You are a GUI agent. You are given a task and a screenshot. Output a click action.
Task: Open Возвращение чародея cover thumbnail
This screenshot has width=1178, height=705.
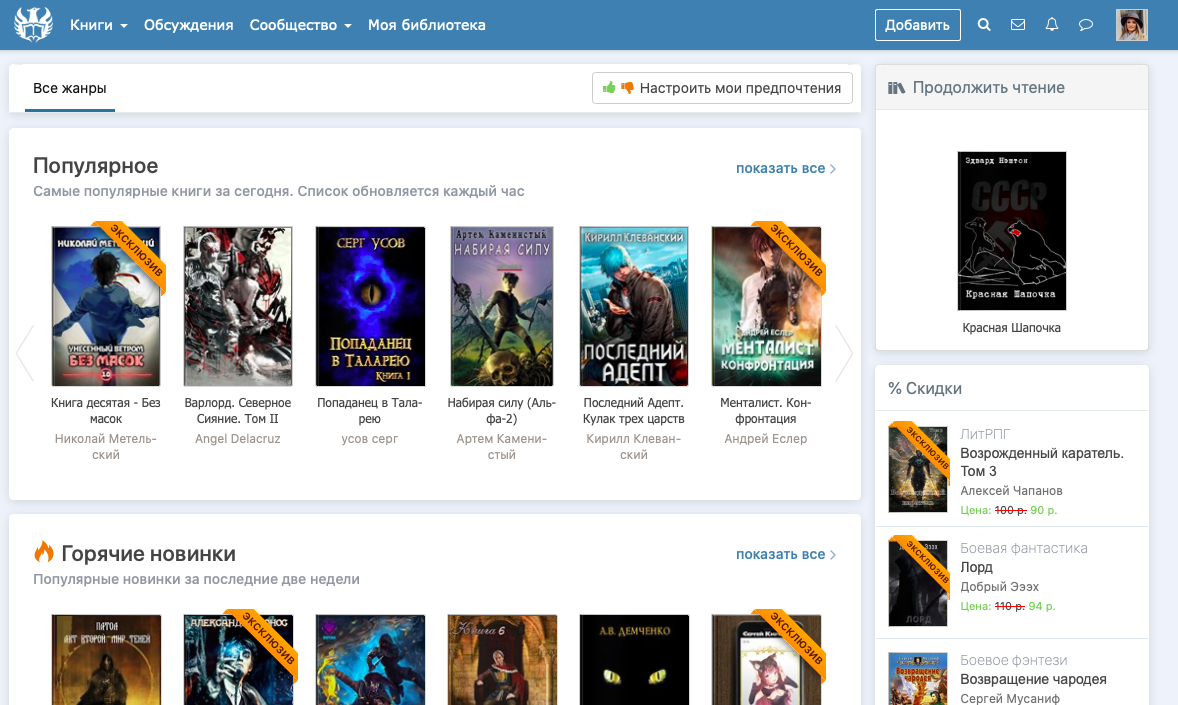coord(918,678)
